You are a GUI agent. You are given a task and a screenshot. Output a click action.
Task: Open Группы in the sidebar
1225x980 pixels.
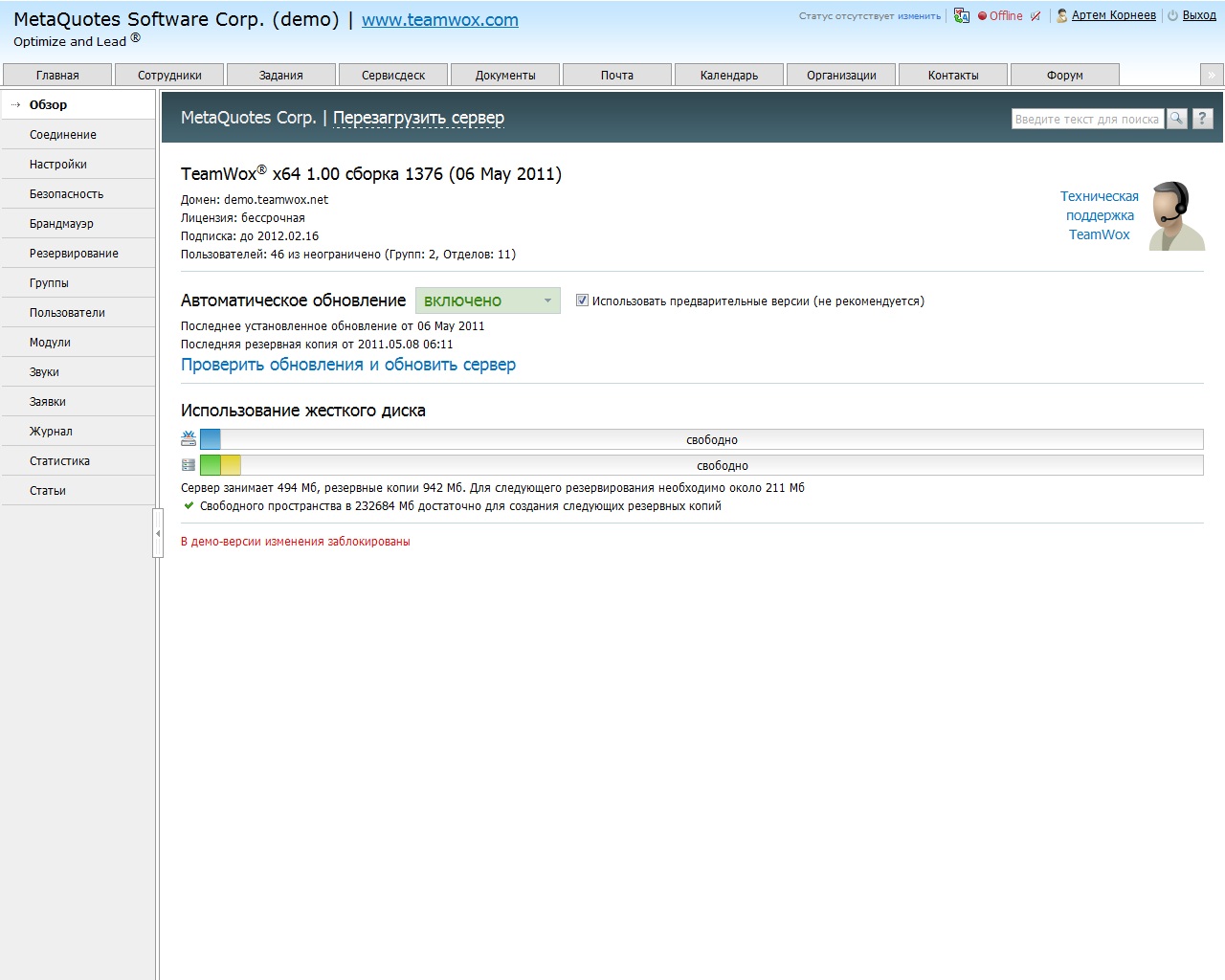coord(78,283)
